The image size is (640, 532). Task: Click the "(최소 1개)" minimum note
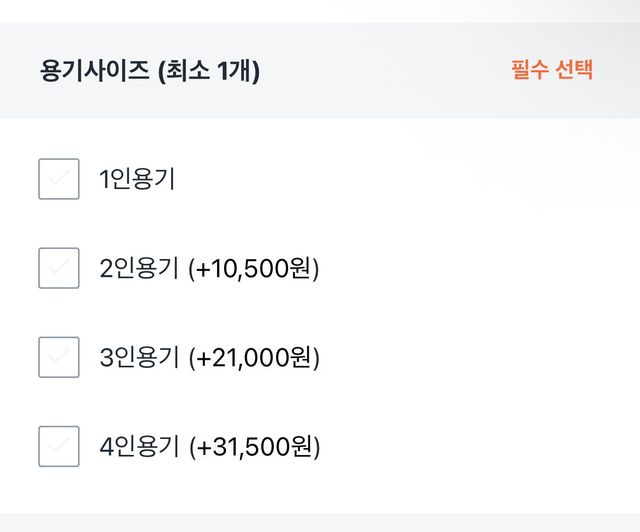209,72
